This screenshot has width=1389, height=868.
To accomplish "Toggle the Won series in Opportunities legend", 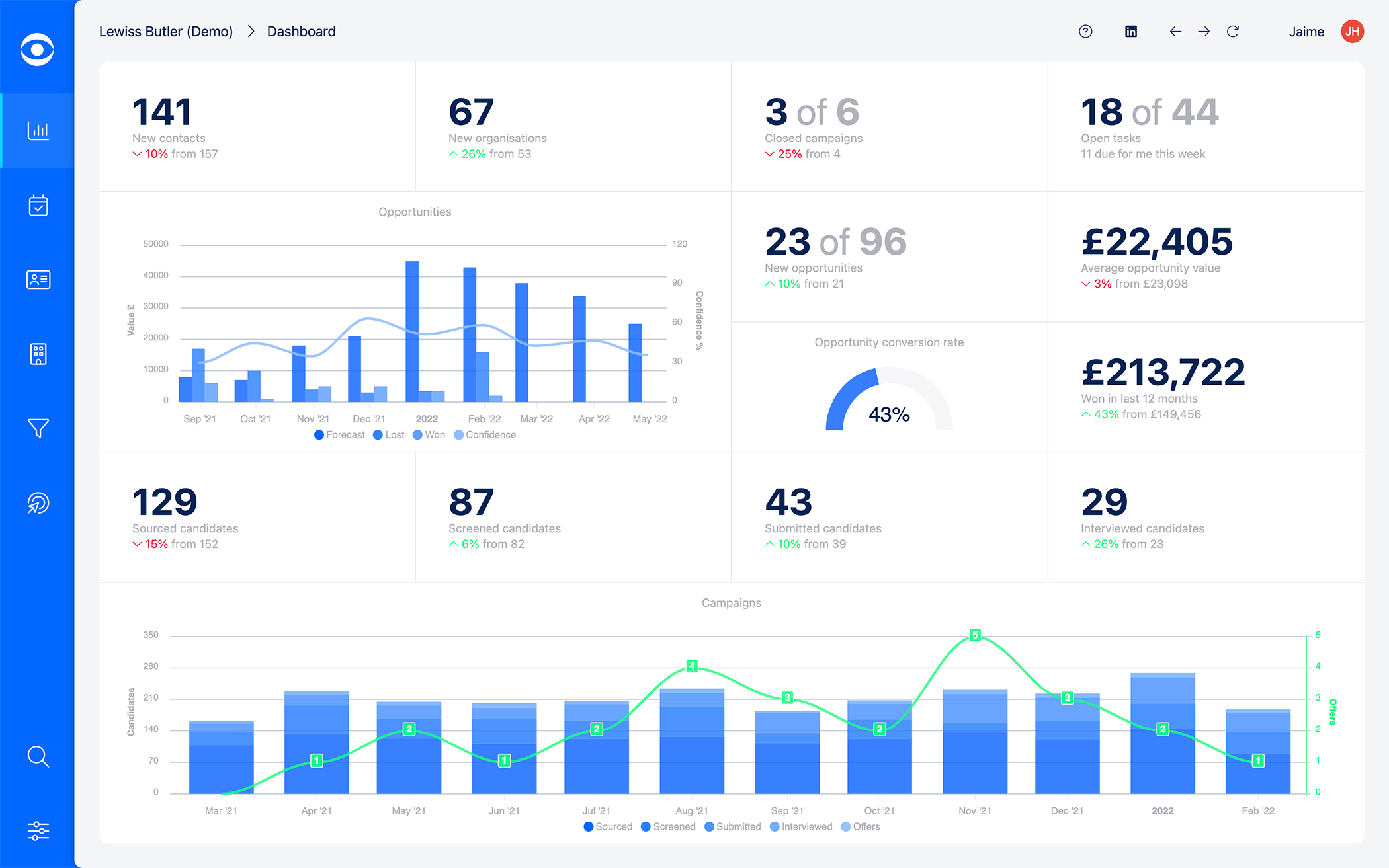I will coord(429,434).
